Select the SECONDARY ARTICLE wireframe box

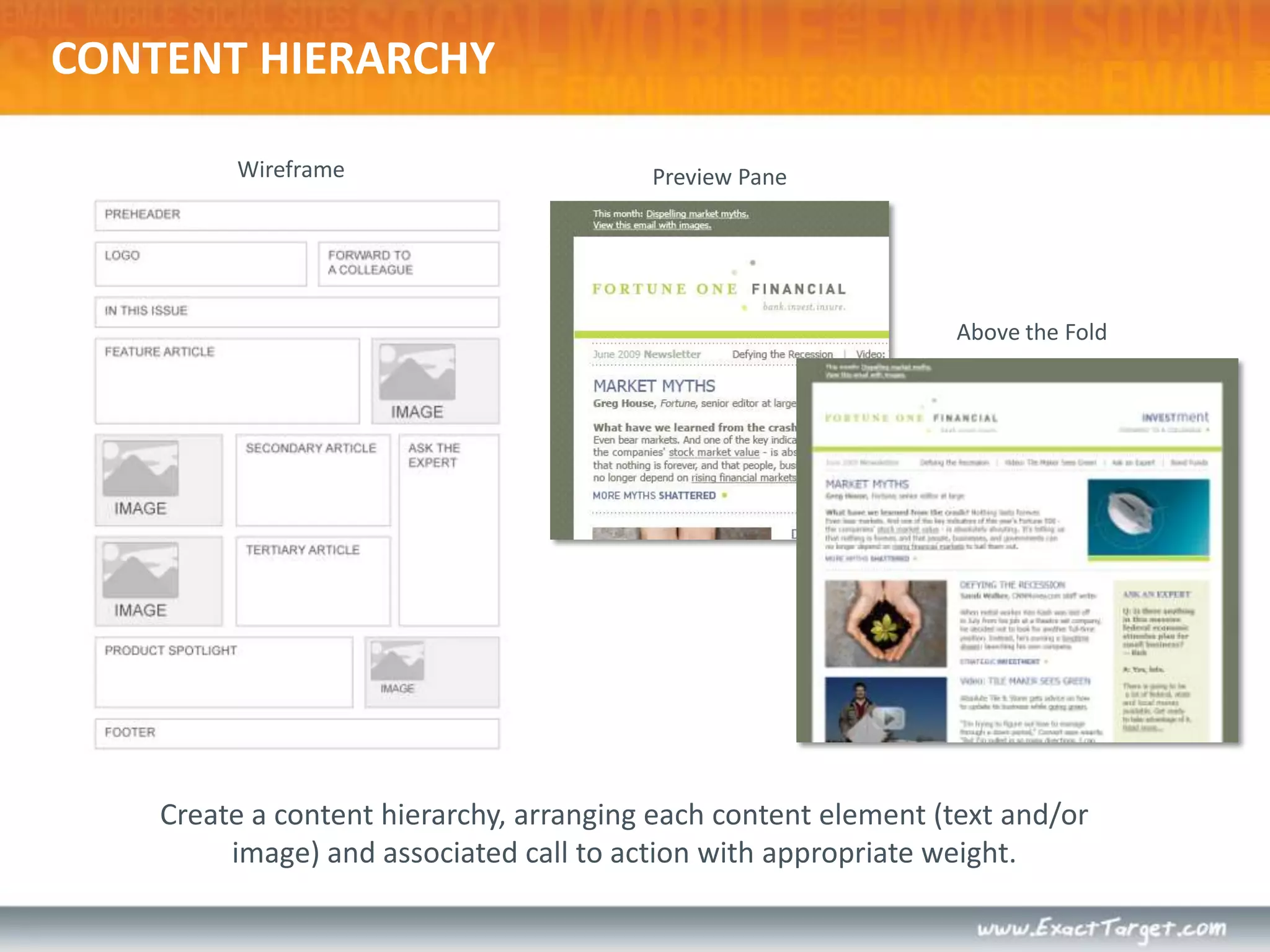pos(313,480)
